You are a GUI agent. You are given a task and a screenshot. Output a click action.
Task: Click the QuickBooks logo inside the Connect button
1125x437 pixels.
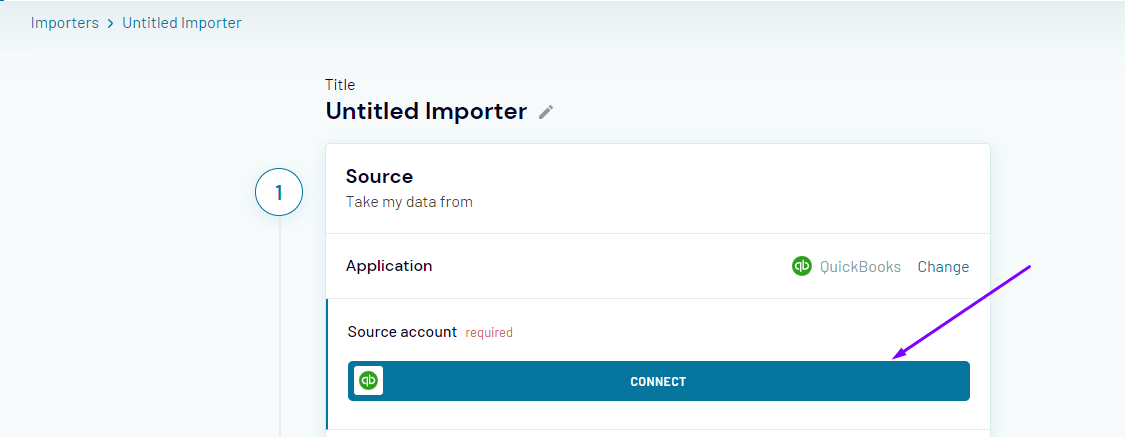[368, 380]
